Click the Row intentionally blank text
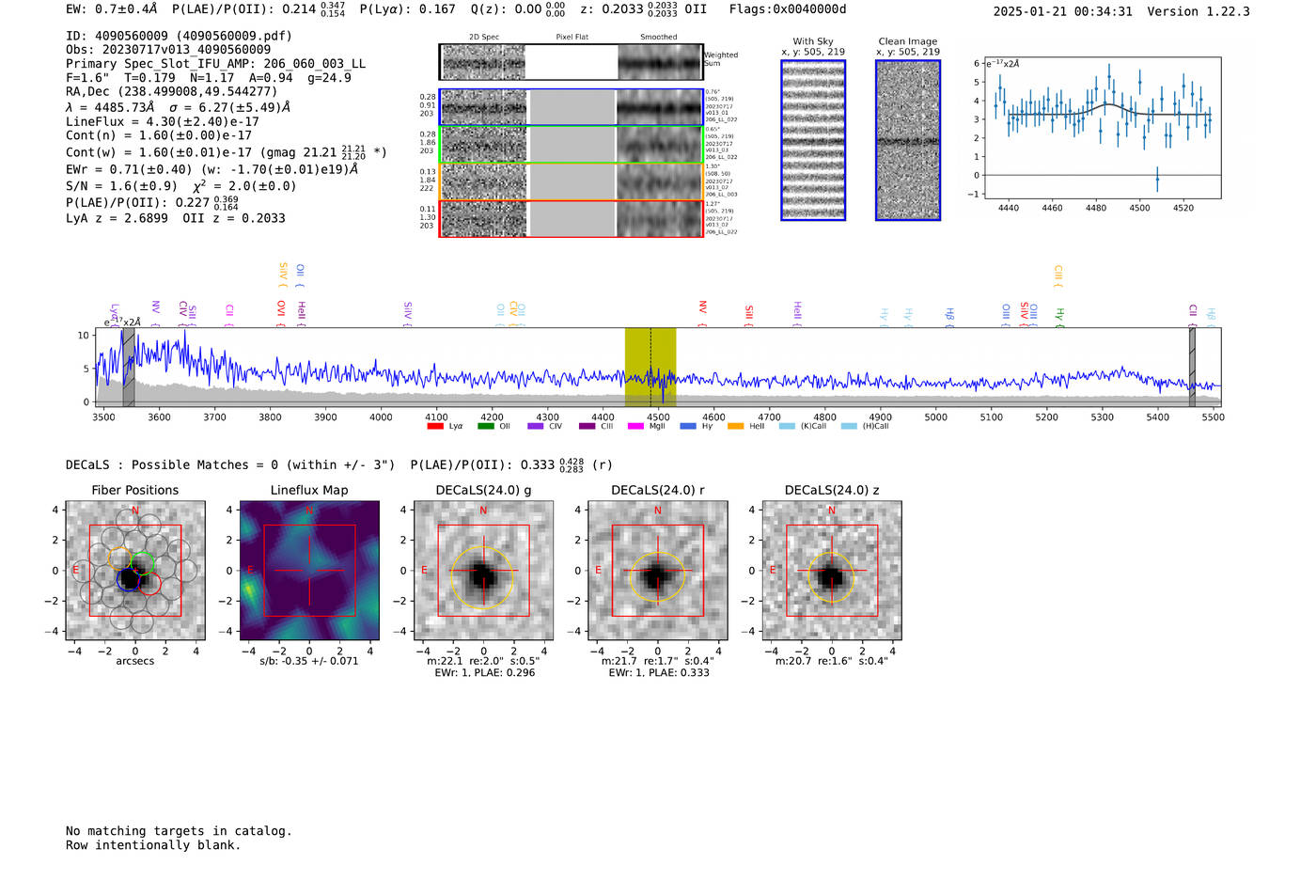The width and height of the screenshot is (1316, 896). (x=153, y=845)
